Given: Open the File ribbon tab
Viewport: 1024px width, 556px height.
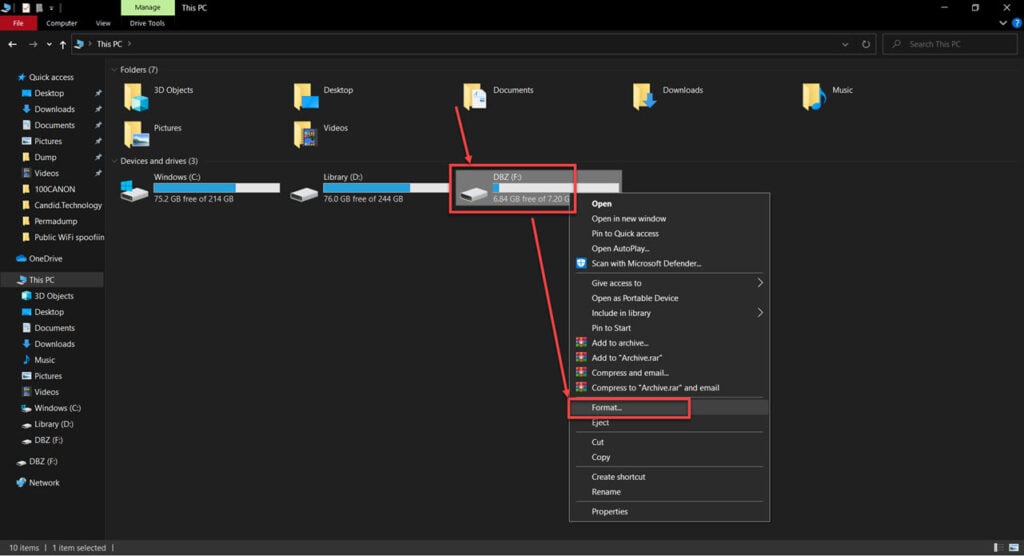Looking at the screenshot, I should (18, 23).
